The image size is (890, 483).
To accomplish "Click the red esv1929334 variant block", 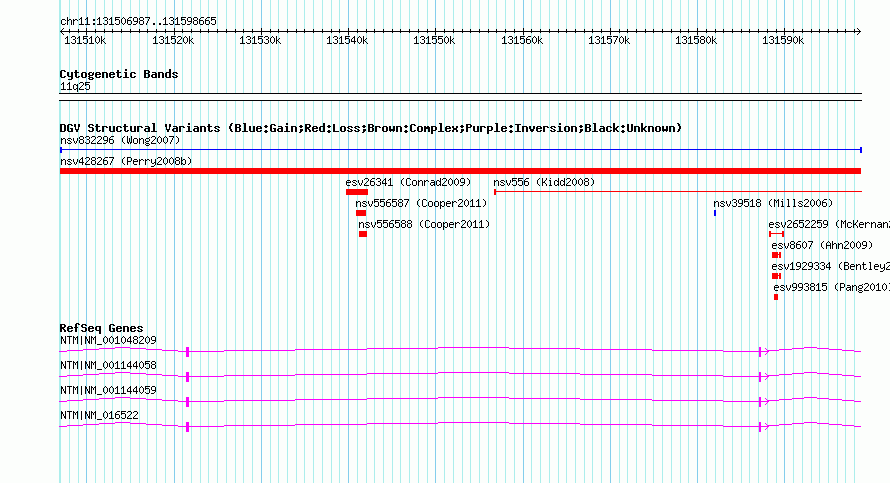I will pyautogui.click(x=776, y=276).
